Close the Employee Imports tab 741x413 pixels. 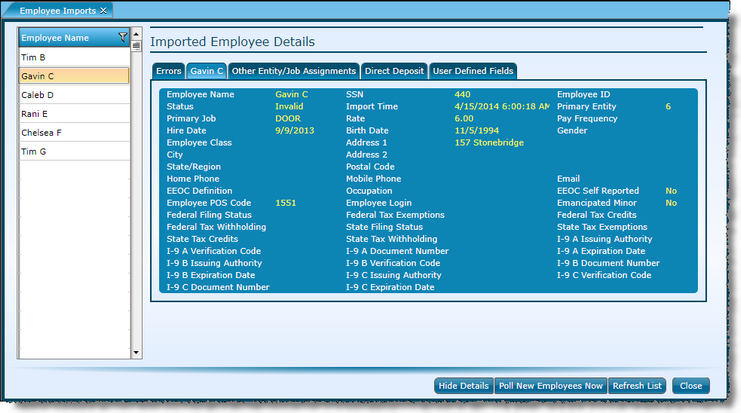click(103, 9)
